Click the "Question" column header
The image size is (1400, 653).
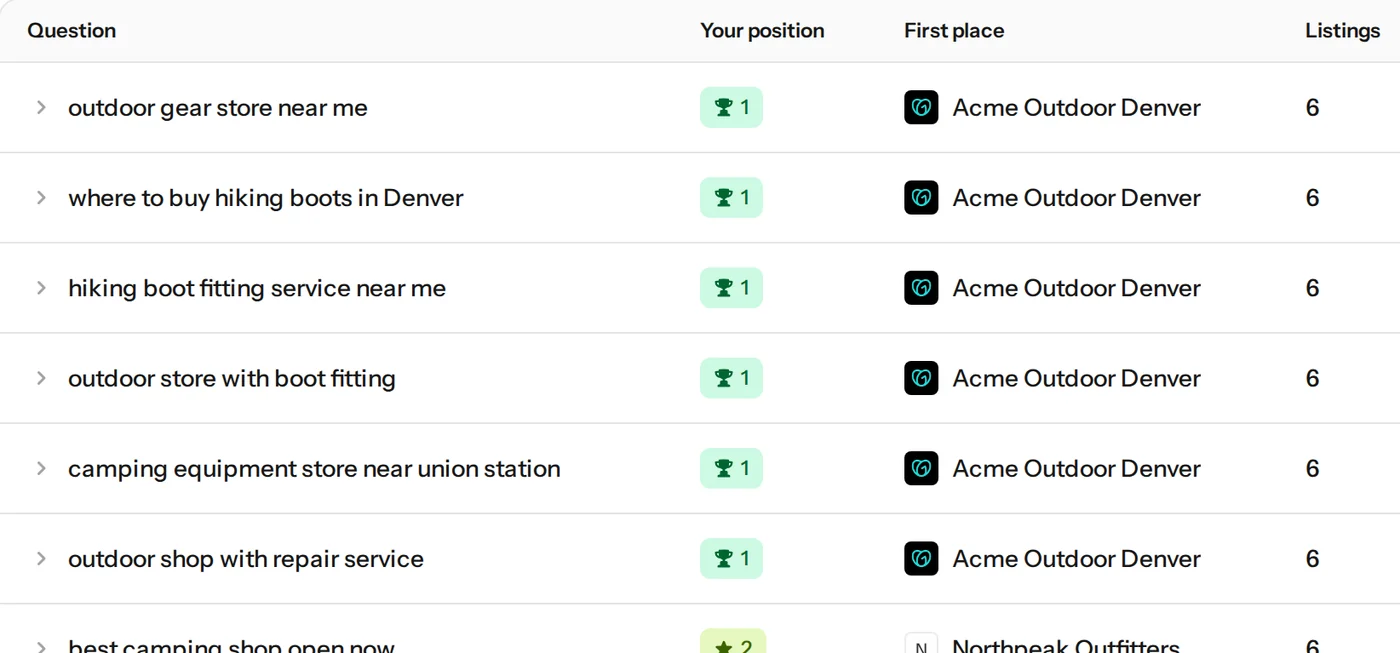72,31
